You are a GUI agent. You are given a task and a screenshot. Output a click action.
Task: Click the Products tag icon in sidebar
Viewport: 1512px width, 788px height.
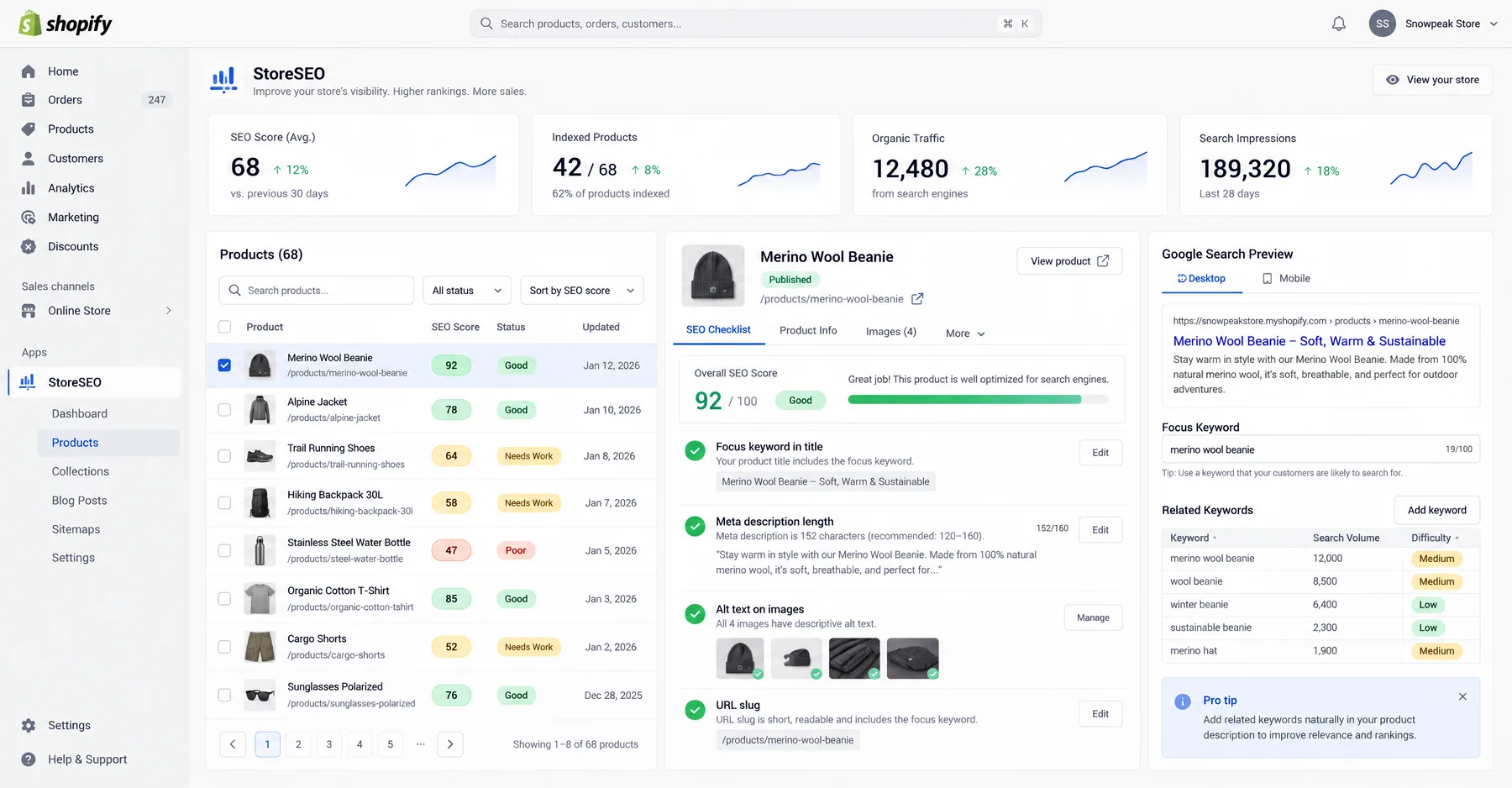pos(29,129)
